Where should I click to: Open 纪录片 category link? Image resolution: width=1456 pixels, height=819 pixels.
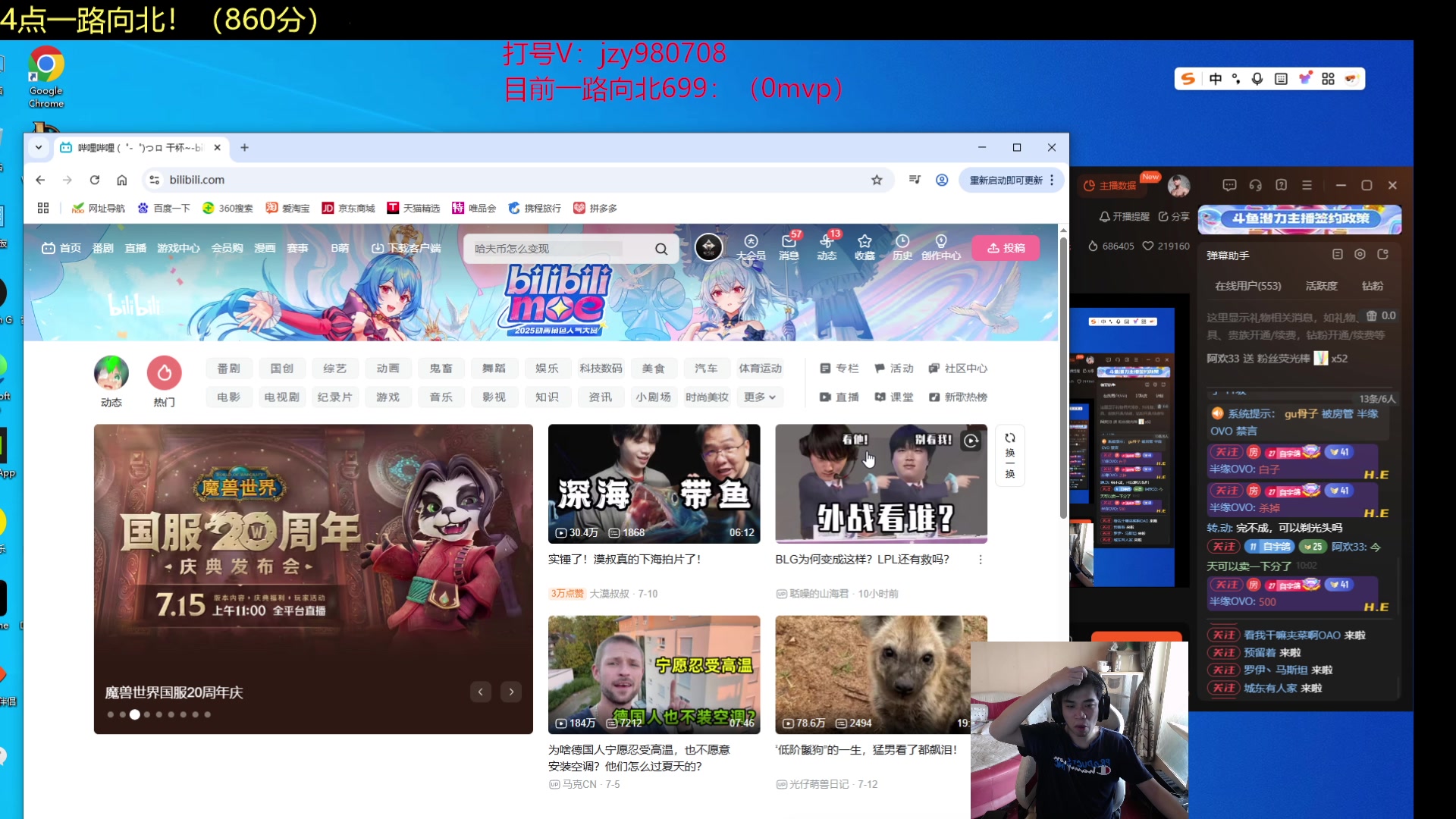pyautogui.click(x=335, y=397)
